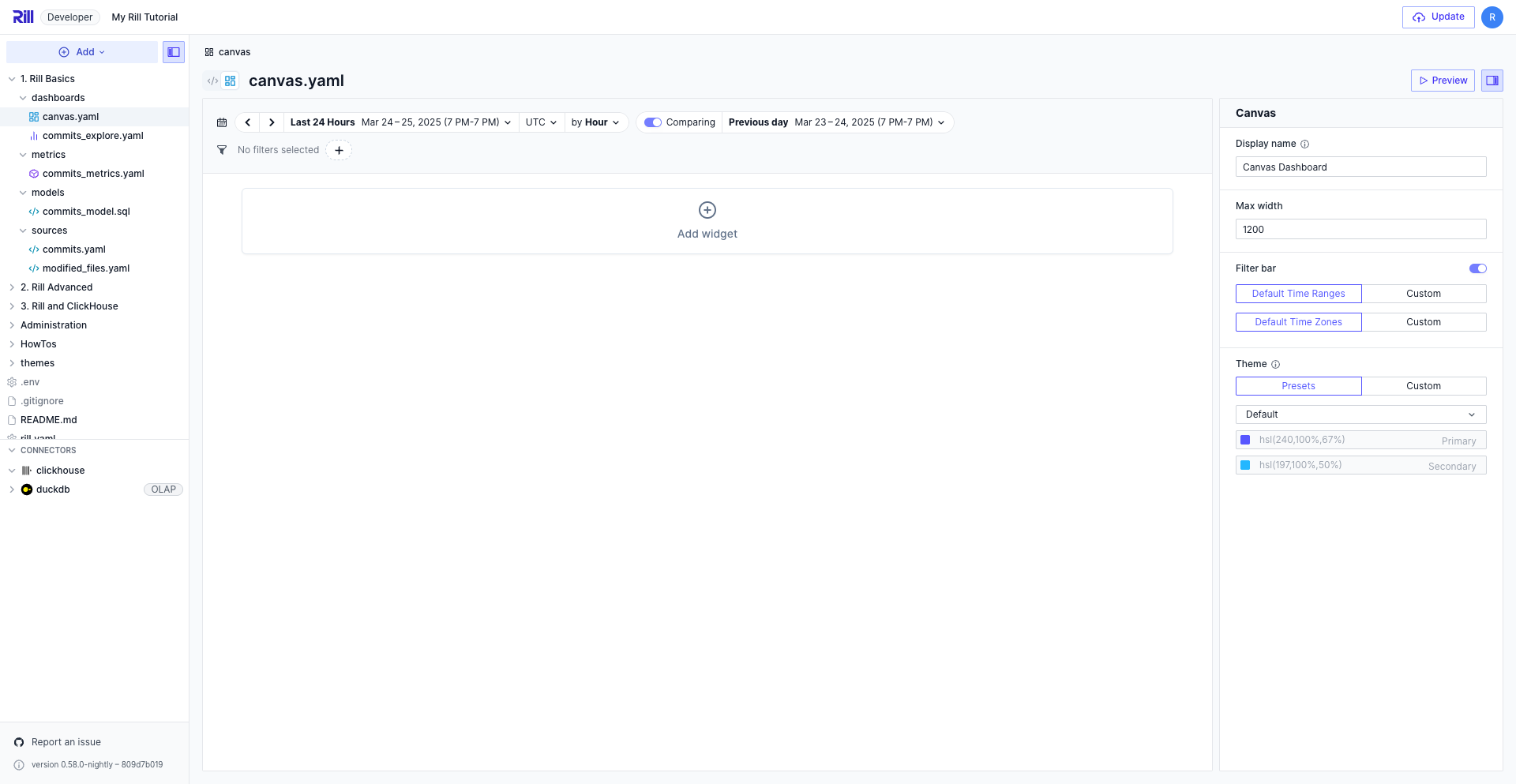
Task: Click the Preview button
Action: pyautogui.click(x=1443, y=80)
